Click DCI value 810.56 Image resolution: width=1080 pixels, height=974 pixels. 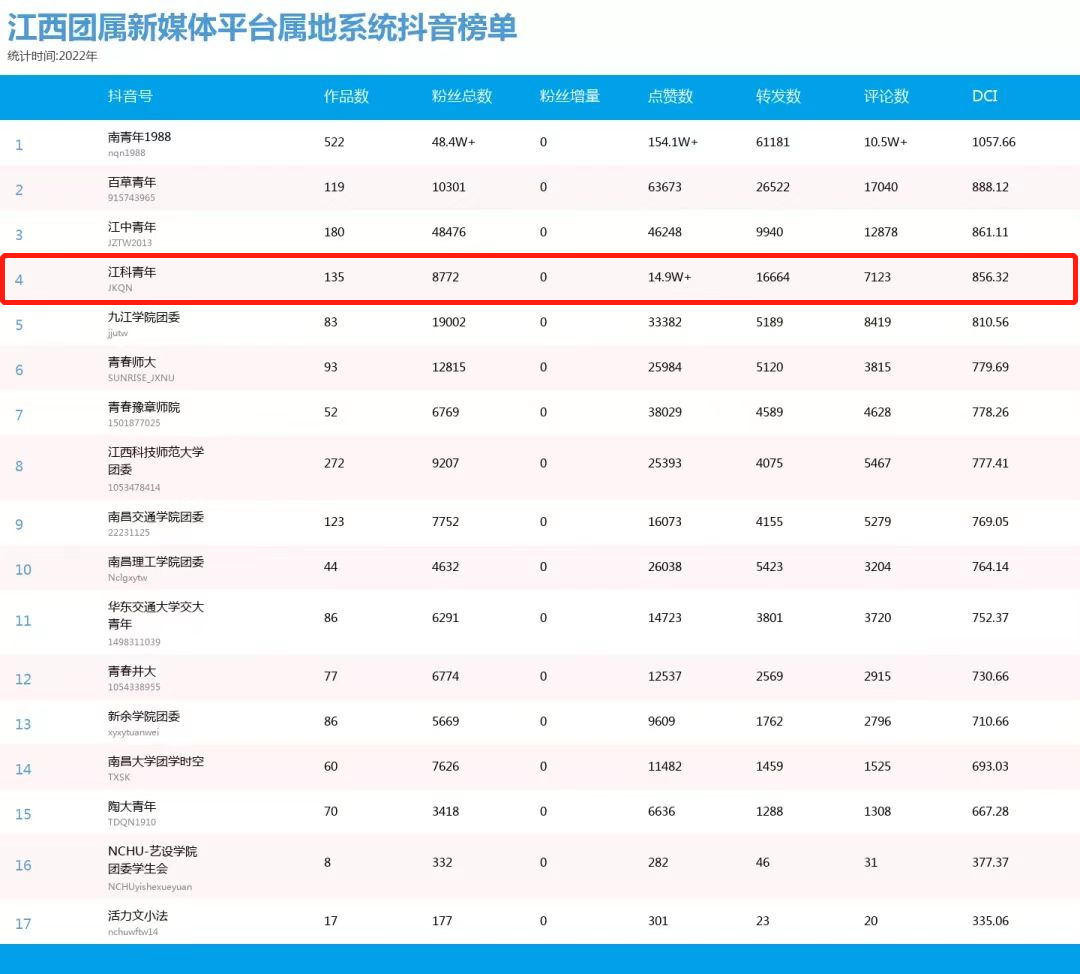[x=990, y=322]
